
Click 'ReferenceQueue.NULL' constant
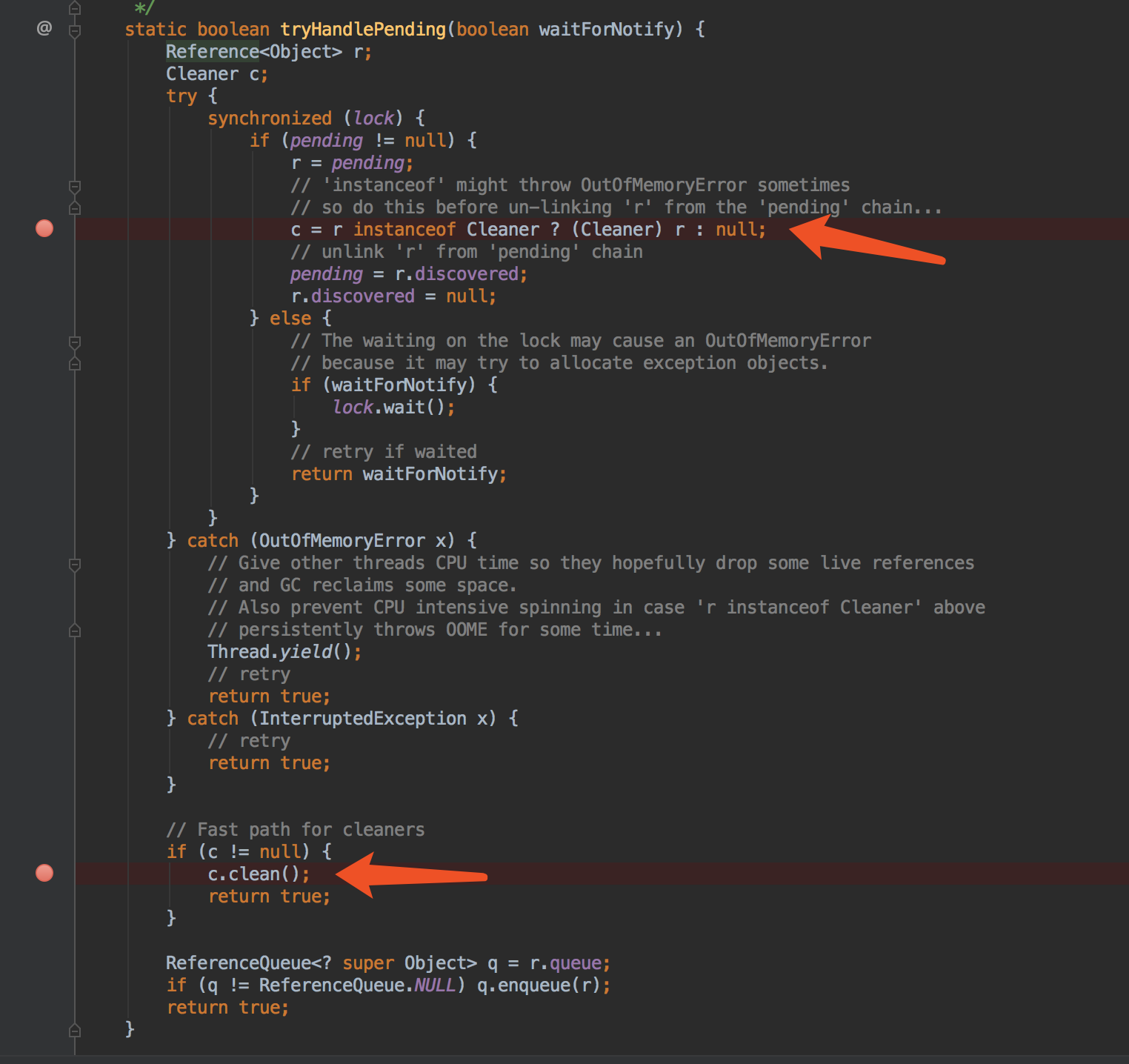coord(357,985)
